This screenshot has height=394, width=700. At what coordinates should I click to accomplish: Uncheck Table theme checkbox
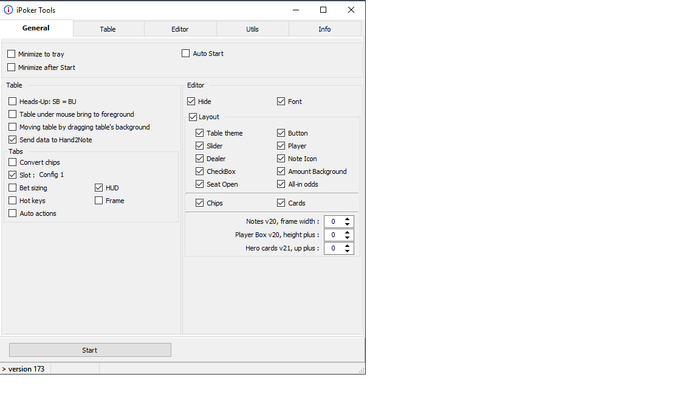200,133
